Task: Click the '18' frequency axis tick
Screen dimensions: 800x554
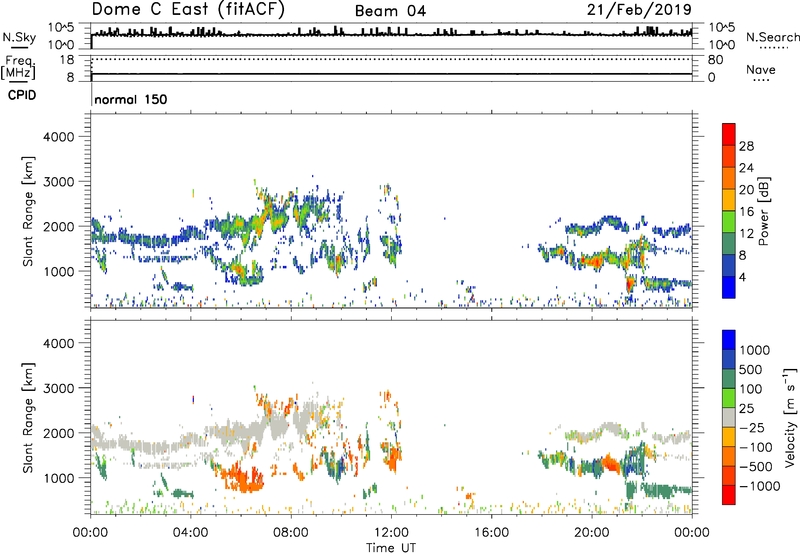Action: pyautogui.click(x=67, y=60)
